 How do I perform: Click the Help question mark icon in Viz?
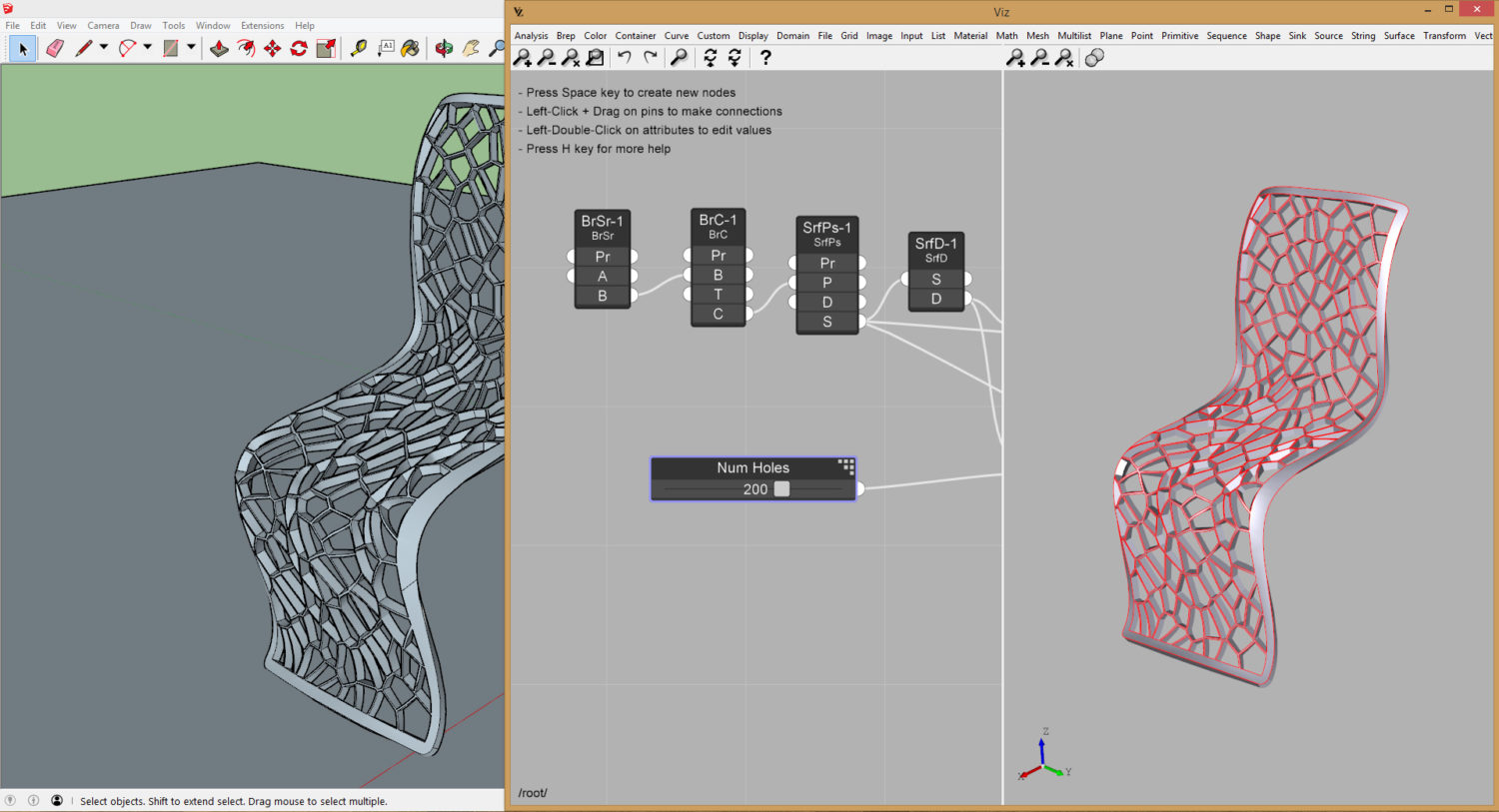(765, 57)
